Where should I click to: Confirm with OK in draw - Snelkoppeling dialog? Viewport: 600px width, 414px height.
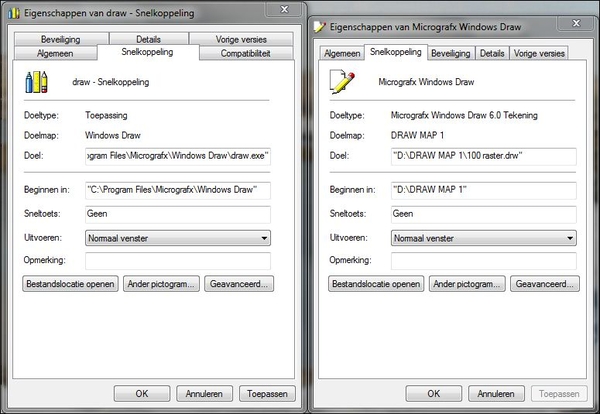click(142, 394)
